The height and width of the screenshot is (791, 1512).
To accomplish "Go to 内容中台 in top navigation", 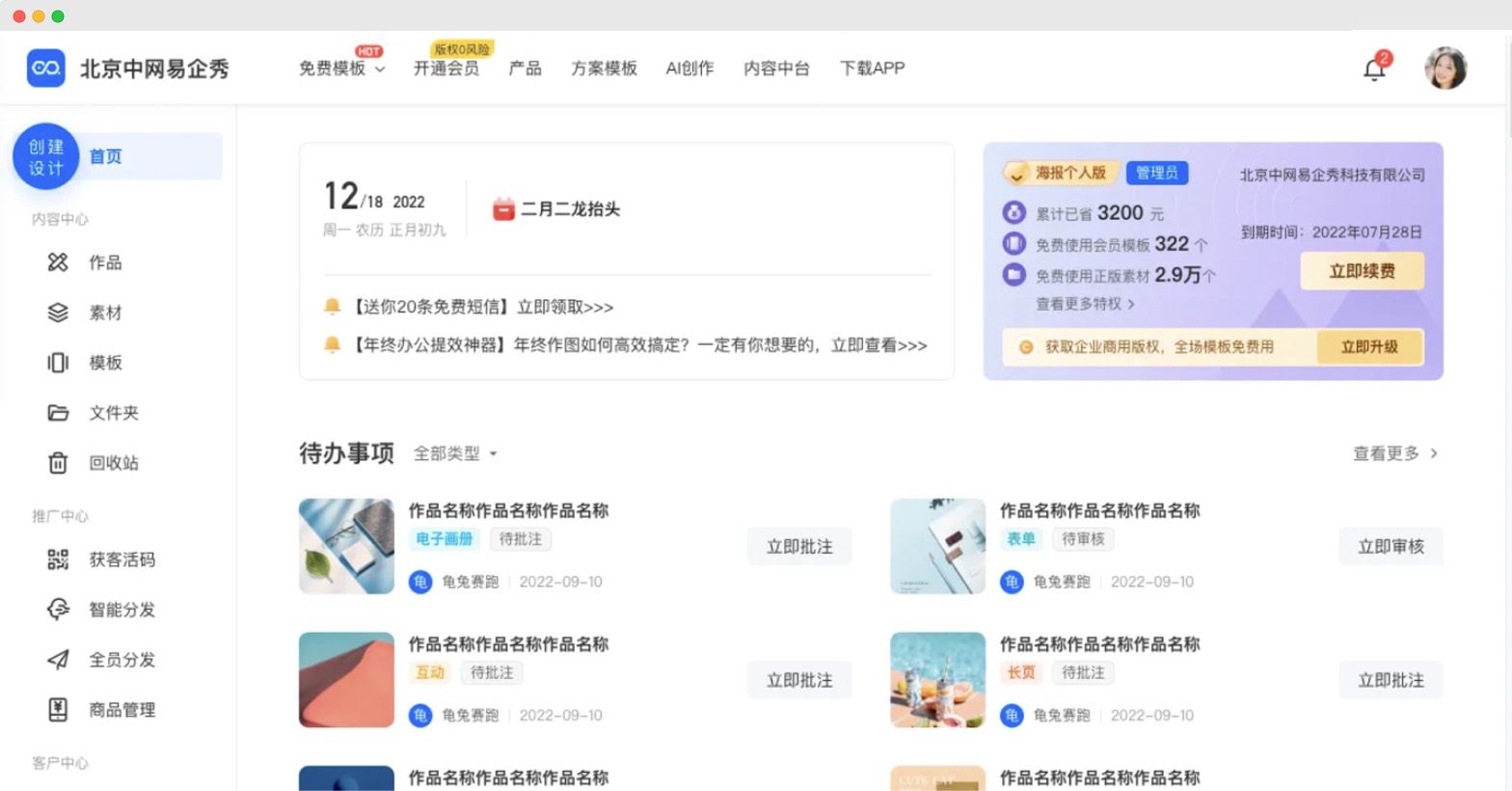I will click(x=776, y=68).
